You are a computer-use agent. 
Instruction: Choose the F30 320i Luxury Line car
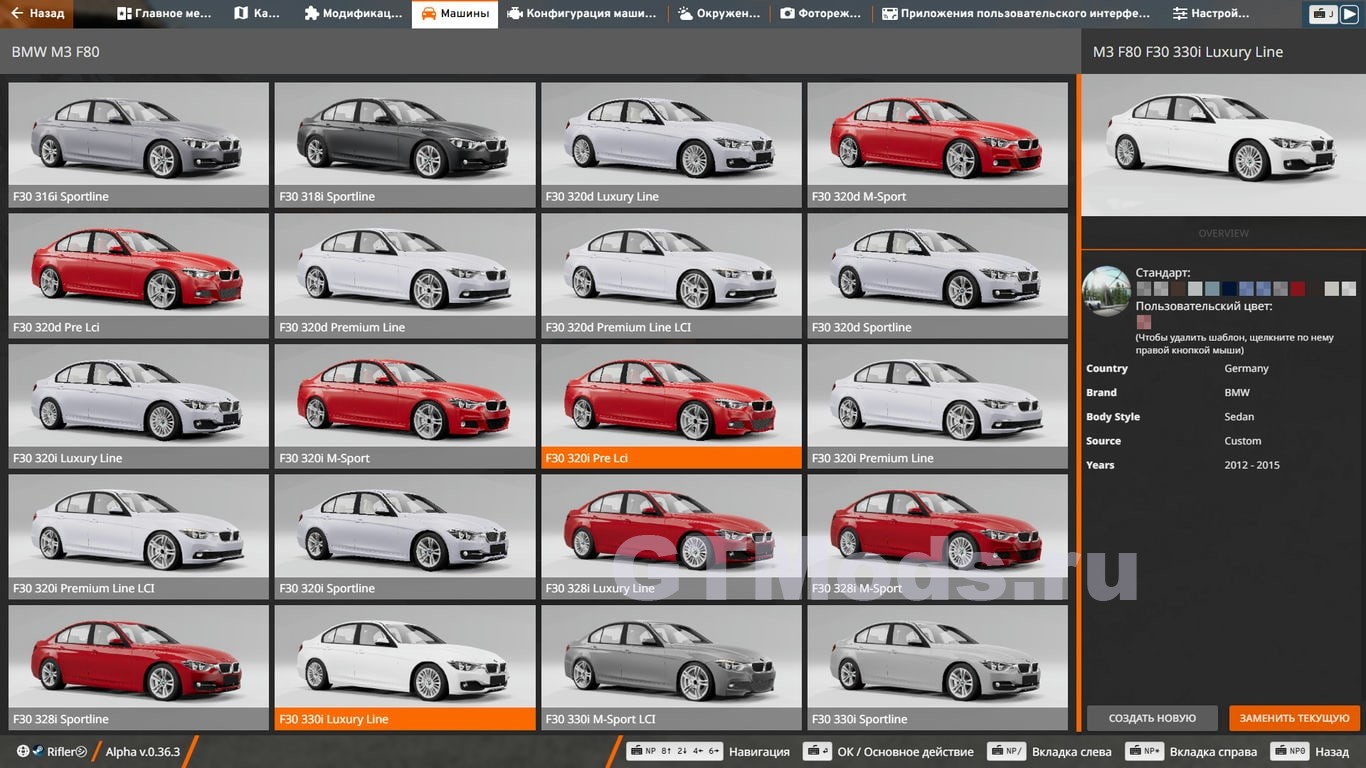(x=138, y=406)
